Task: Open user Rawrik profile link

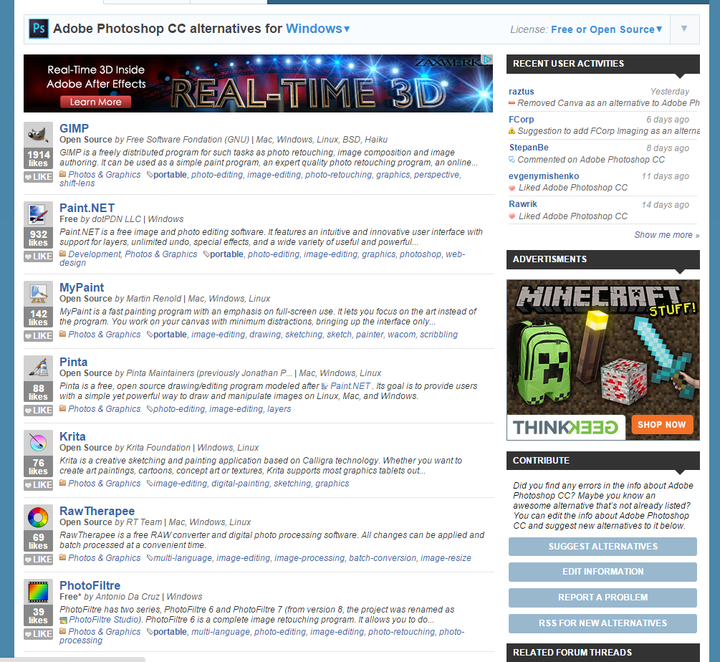Action: click(x=523, y=204)
